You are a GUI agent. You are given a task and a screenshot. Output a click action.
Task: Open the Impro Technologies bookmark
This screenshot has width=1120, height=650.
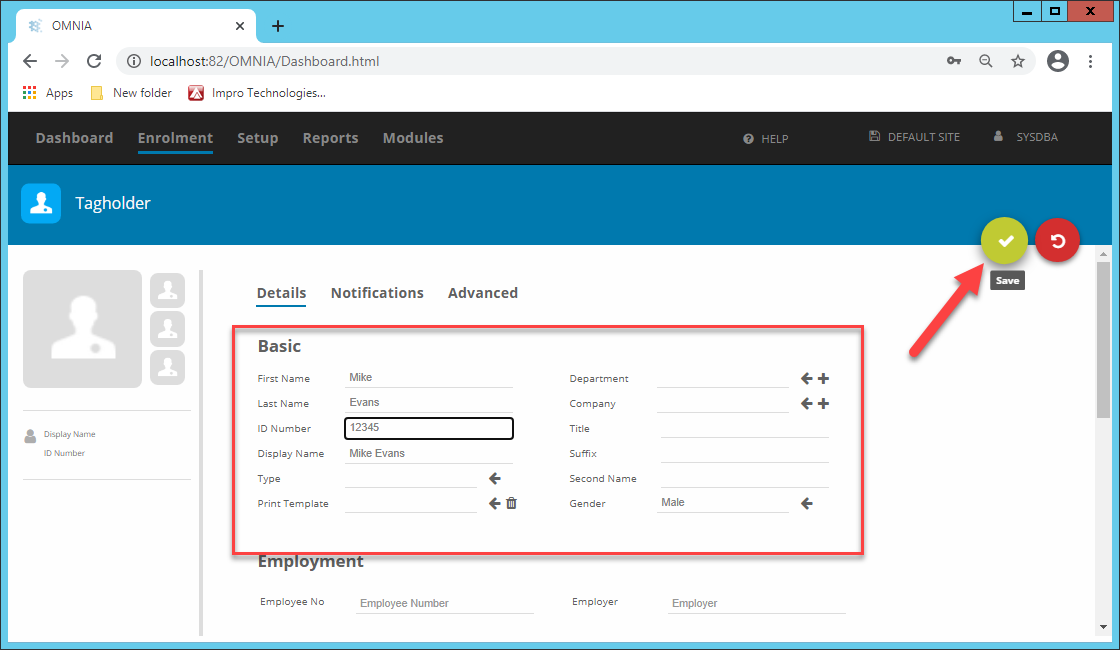[257, 93]
